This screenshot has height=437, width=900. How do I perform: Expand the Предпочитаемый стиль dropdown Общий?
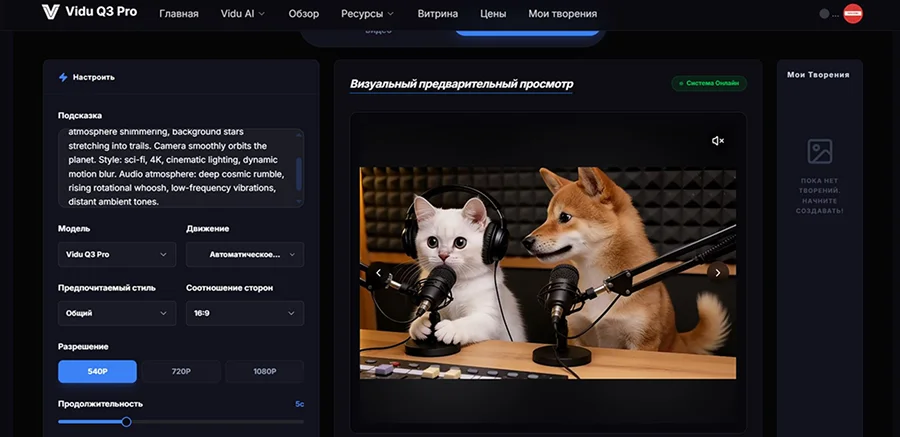point(117,314)
